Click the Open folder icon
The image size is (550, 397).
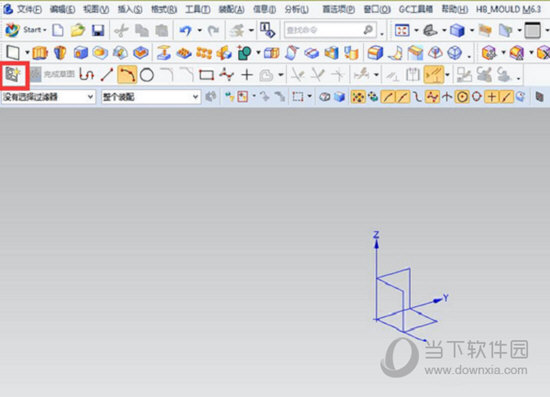tap(78, 31)
